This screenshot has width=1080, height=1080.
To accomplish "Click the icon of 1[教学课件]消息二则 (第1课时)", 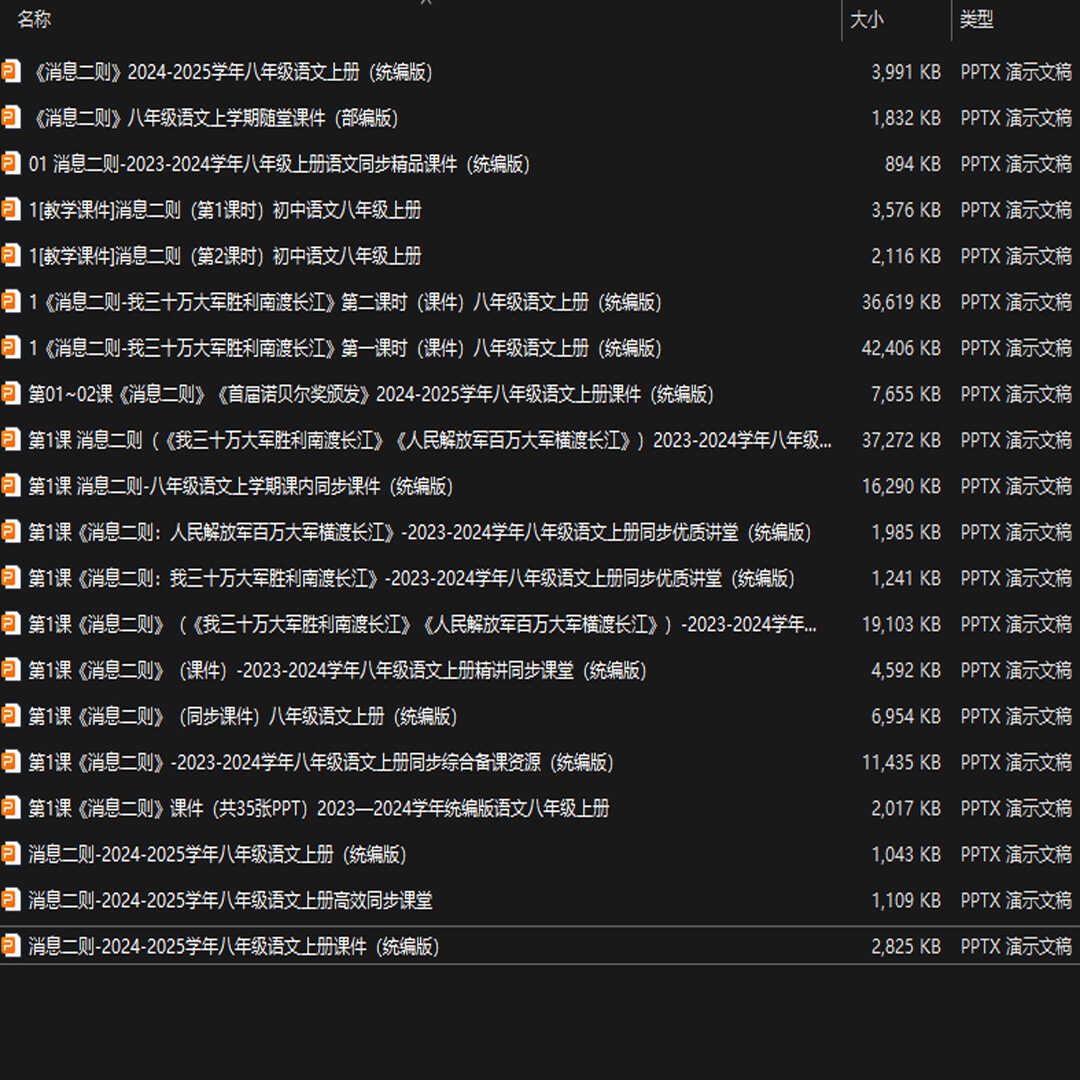I will point(11,209).
